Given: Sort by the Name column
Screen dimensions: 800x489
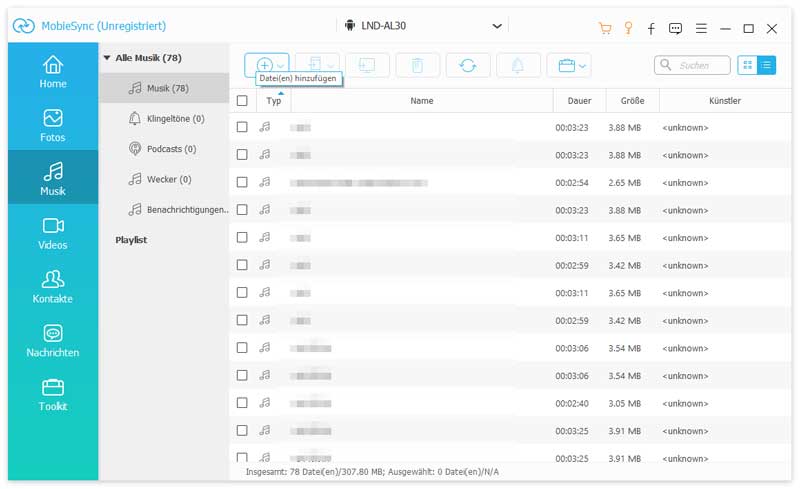Looking at the screenshot, I should 422,101.
